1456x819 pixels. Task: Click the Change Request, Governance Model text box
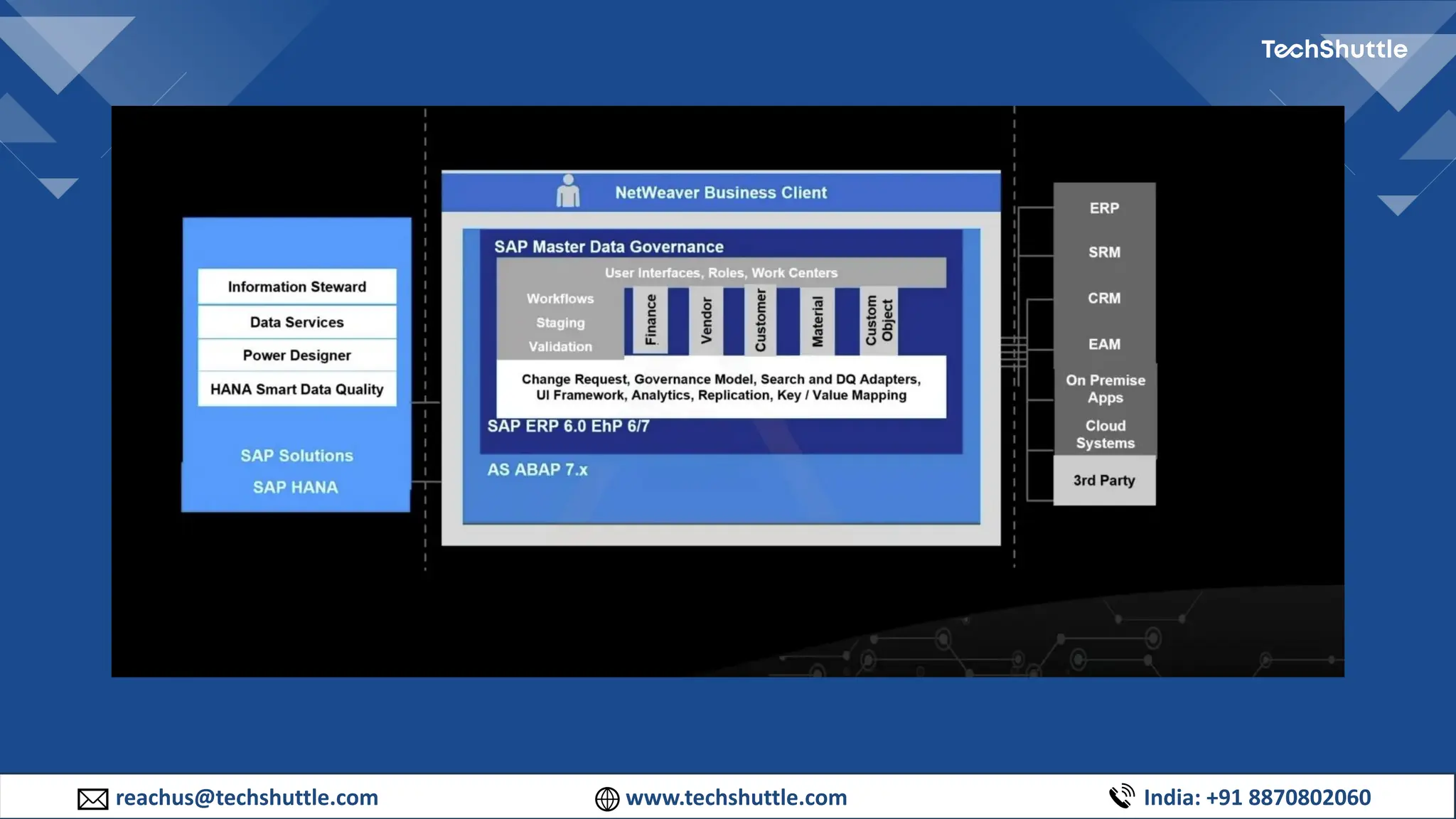click(x=721, y=387)
